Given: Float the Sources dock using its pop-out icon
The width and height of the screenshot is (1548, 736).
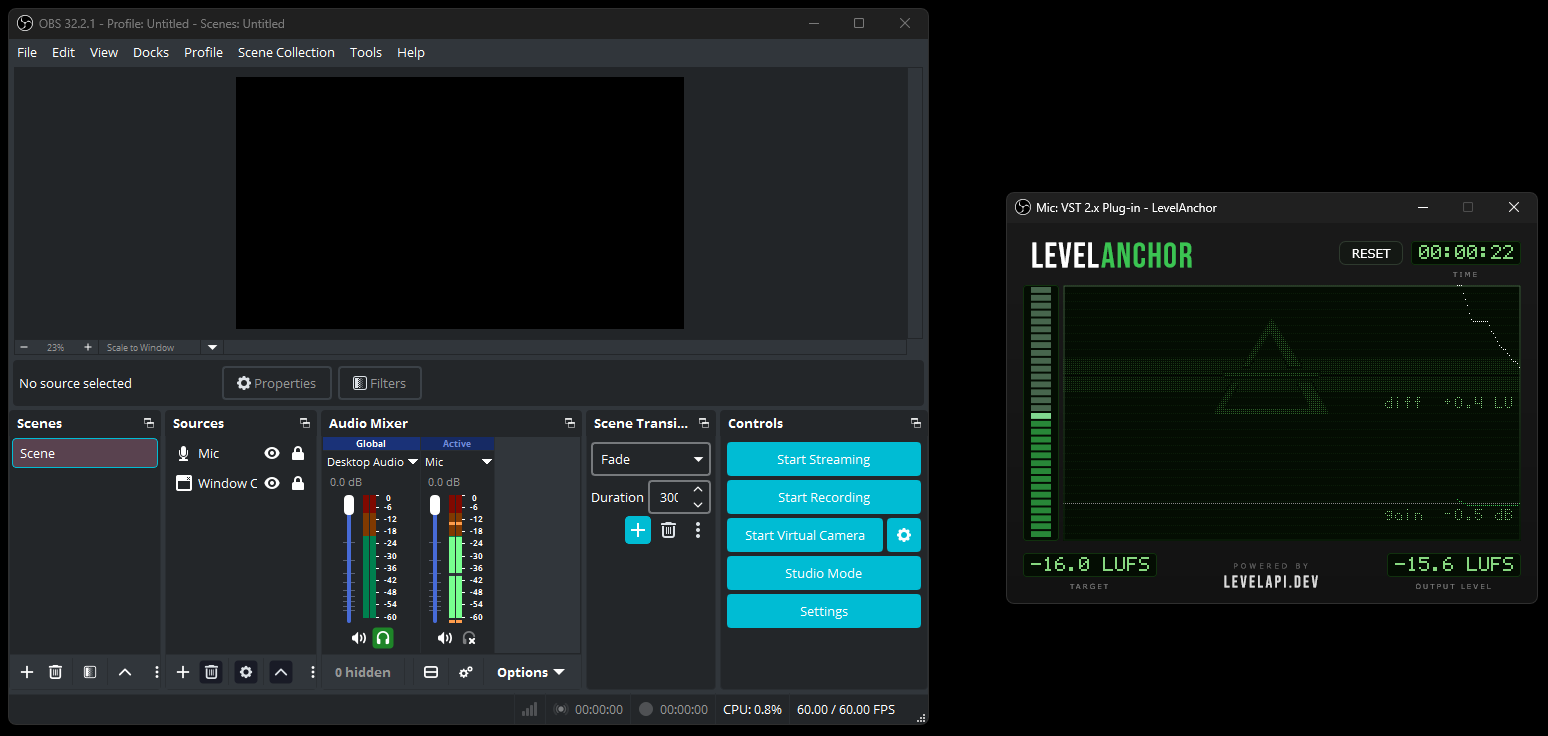Looking at the screenshot, I should point(305,423).
